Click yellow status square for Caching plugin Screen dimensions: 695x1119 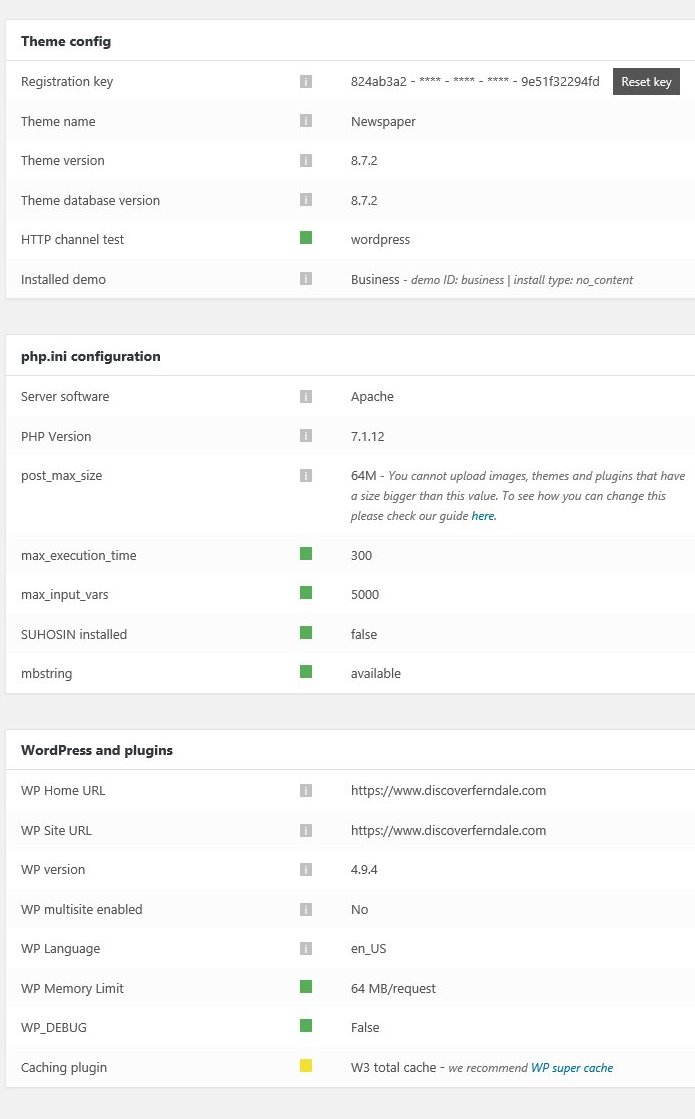[306, 1066]
